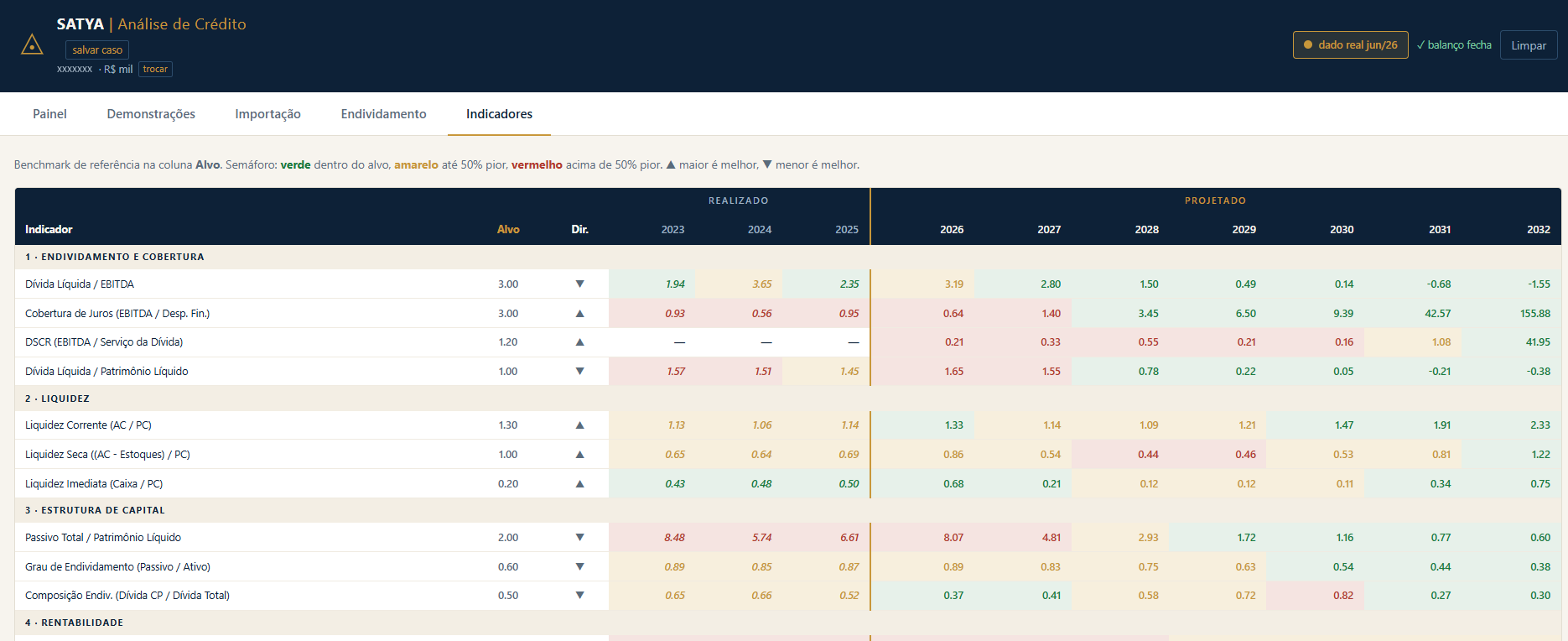Click direction arrow in Dívida Líquida / EBITDA row
The image size is (1568, 641).
click(579, 284)
